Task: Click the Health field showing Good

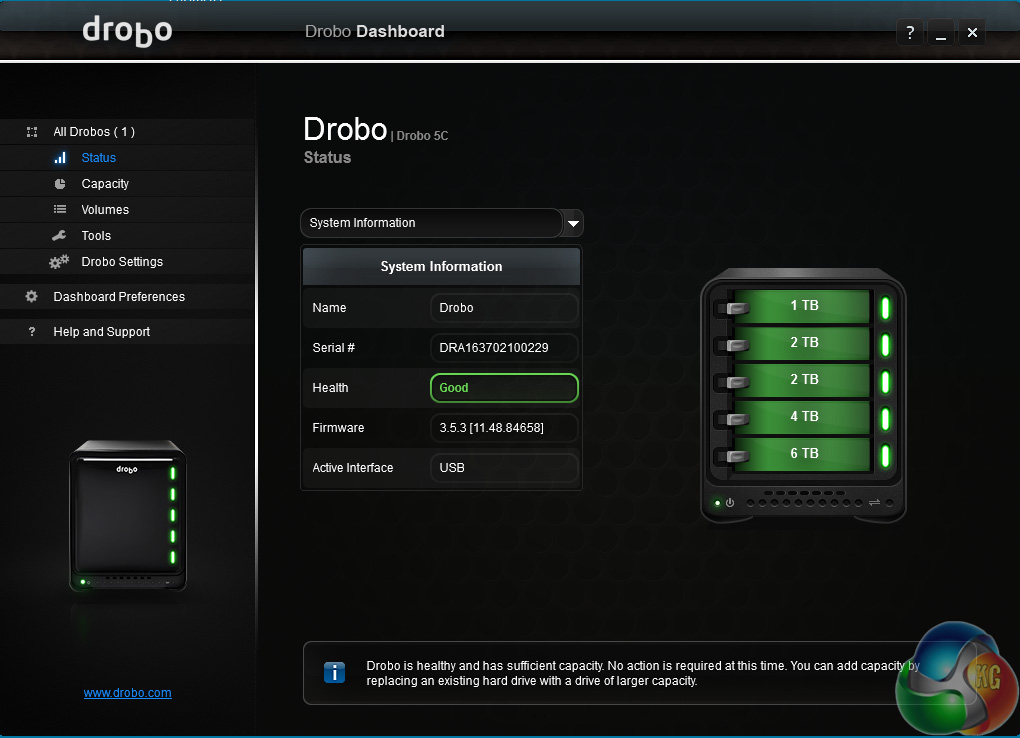Action: [504, 388]
